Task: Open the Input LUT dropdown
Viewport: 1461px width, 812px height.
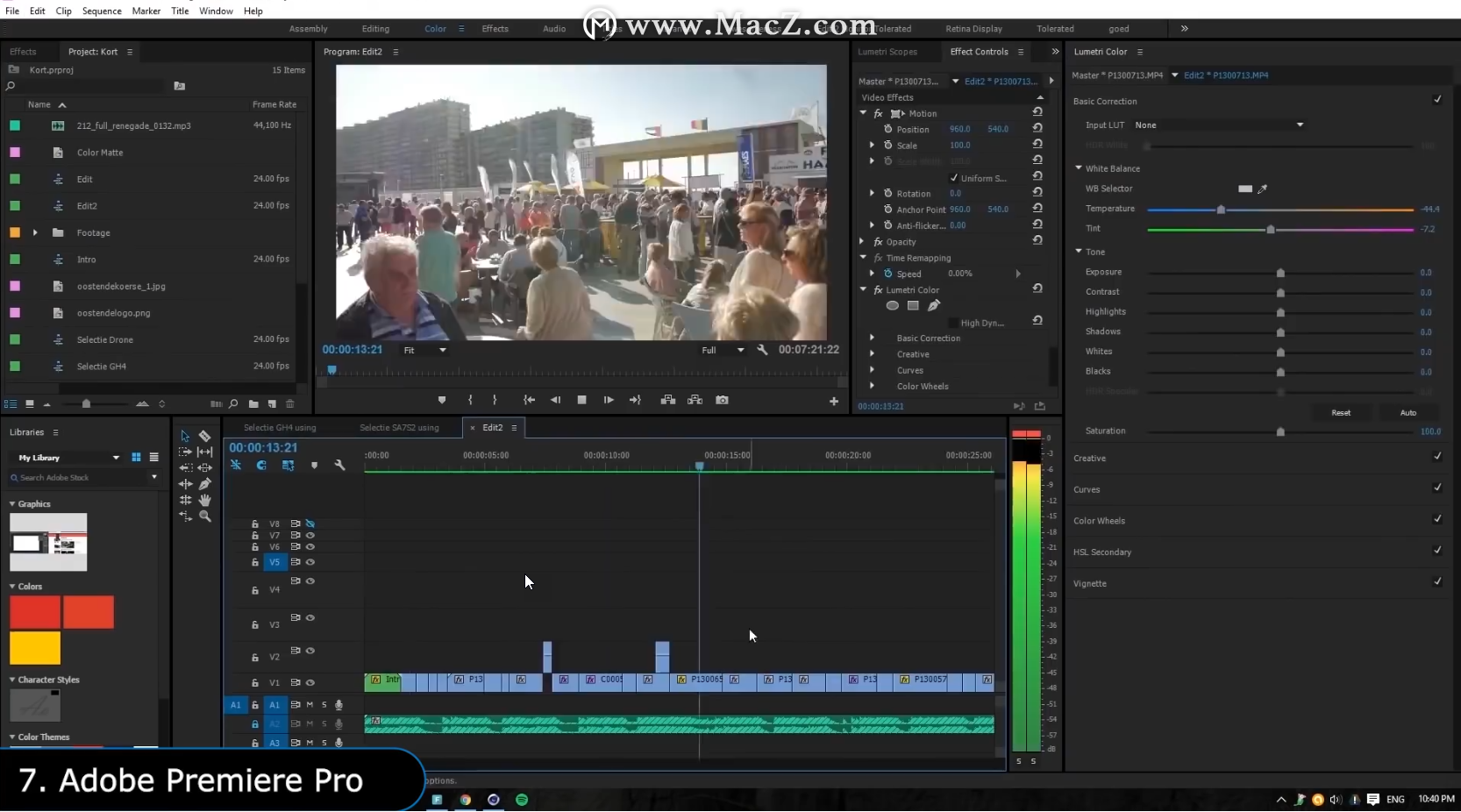Action: coord(1219,125)
